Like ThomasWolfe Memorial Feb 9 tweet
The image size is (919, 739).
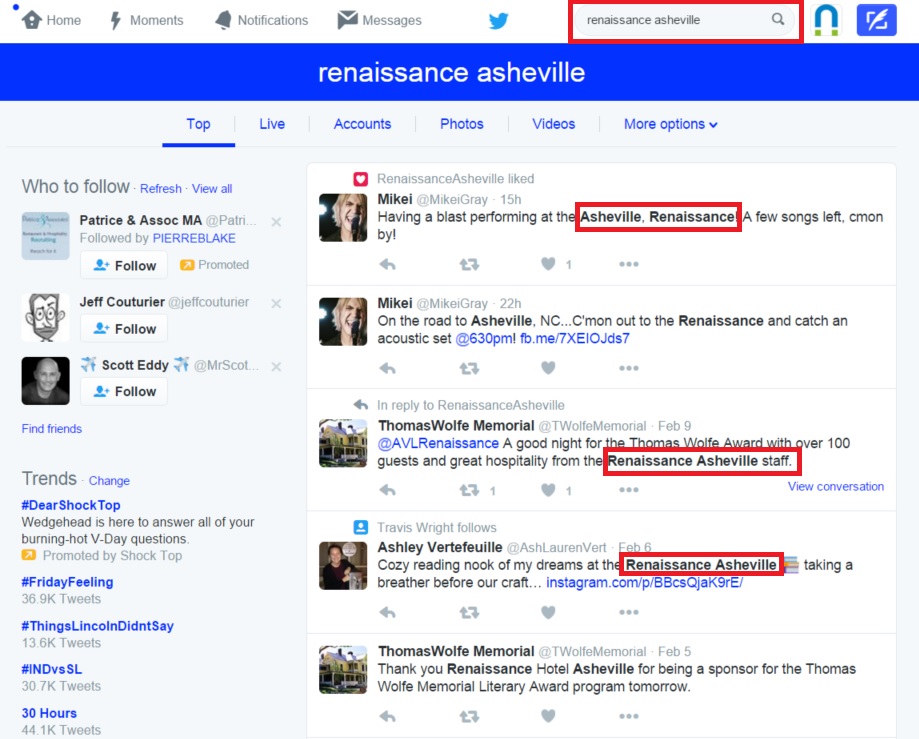(548, 490)
